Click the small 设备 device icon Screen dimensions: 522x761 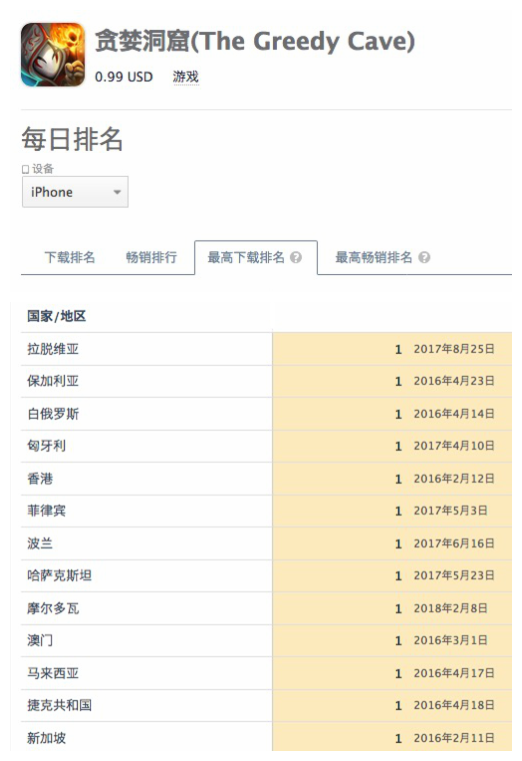(x=26, y=169)
